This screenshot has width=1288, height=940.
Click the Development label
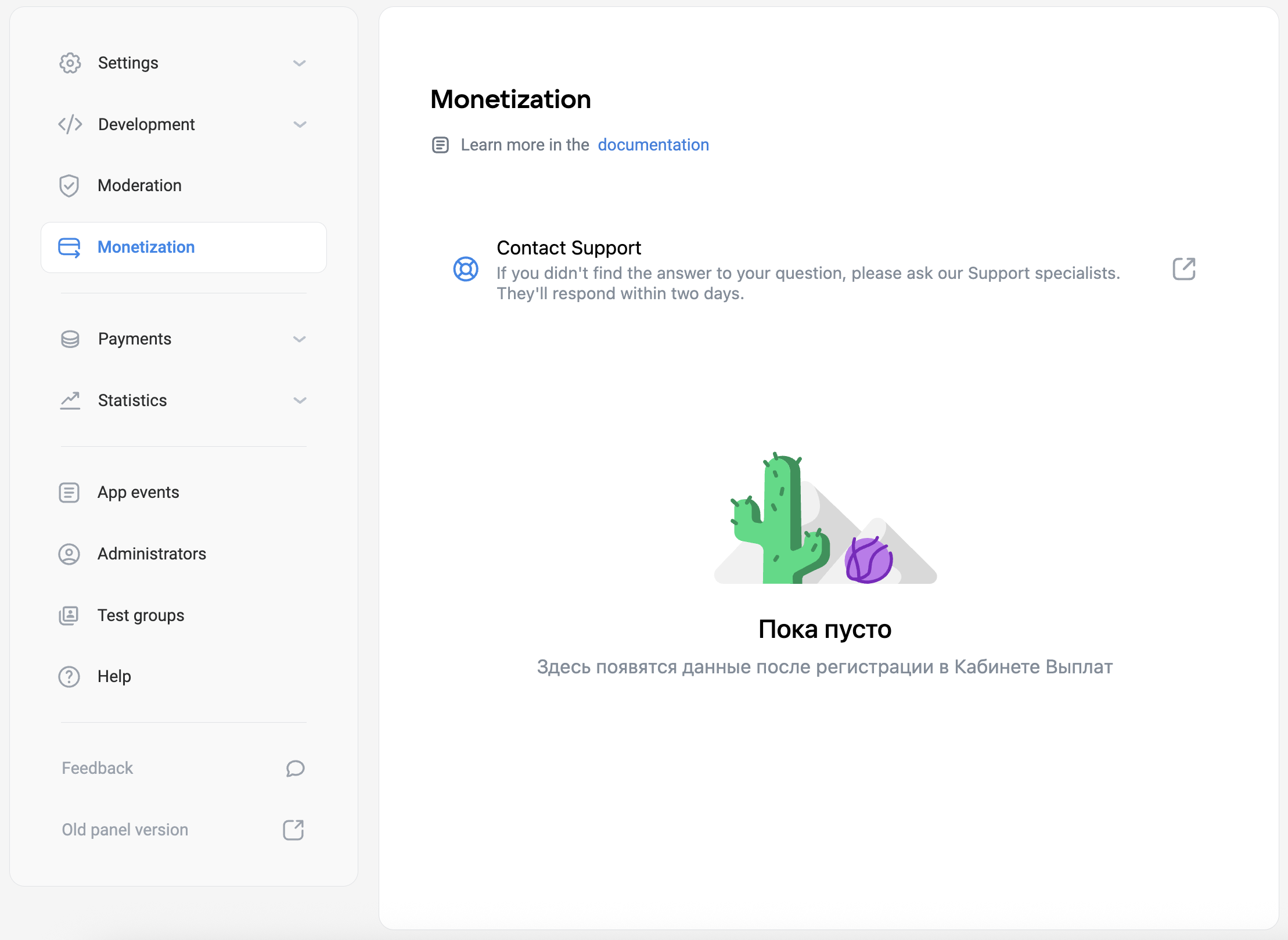coord(146,124)
